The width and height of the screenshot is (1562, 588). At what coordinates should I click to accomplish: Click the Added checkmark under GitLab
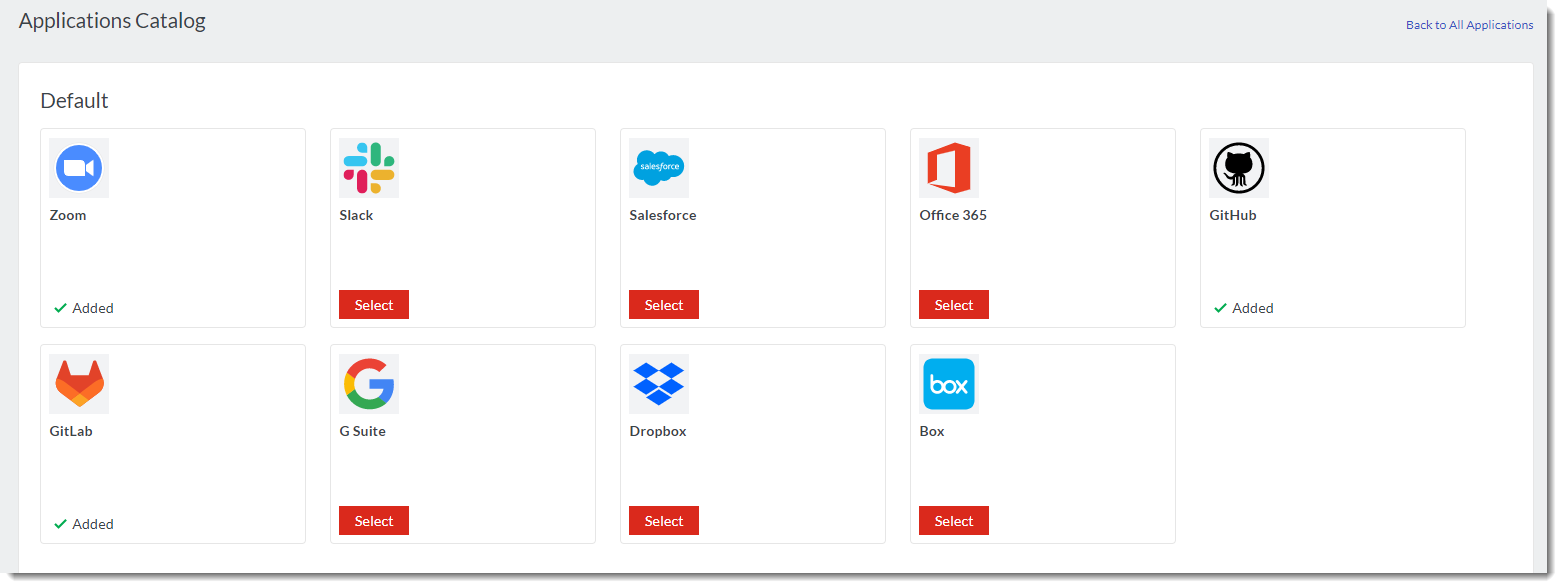61,524
